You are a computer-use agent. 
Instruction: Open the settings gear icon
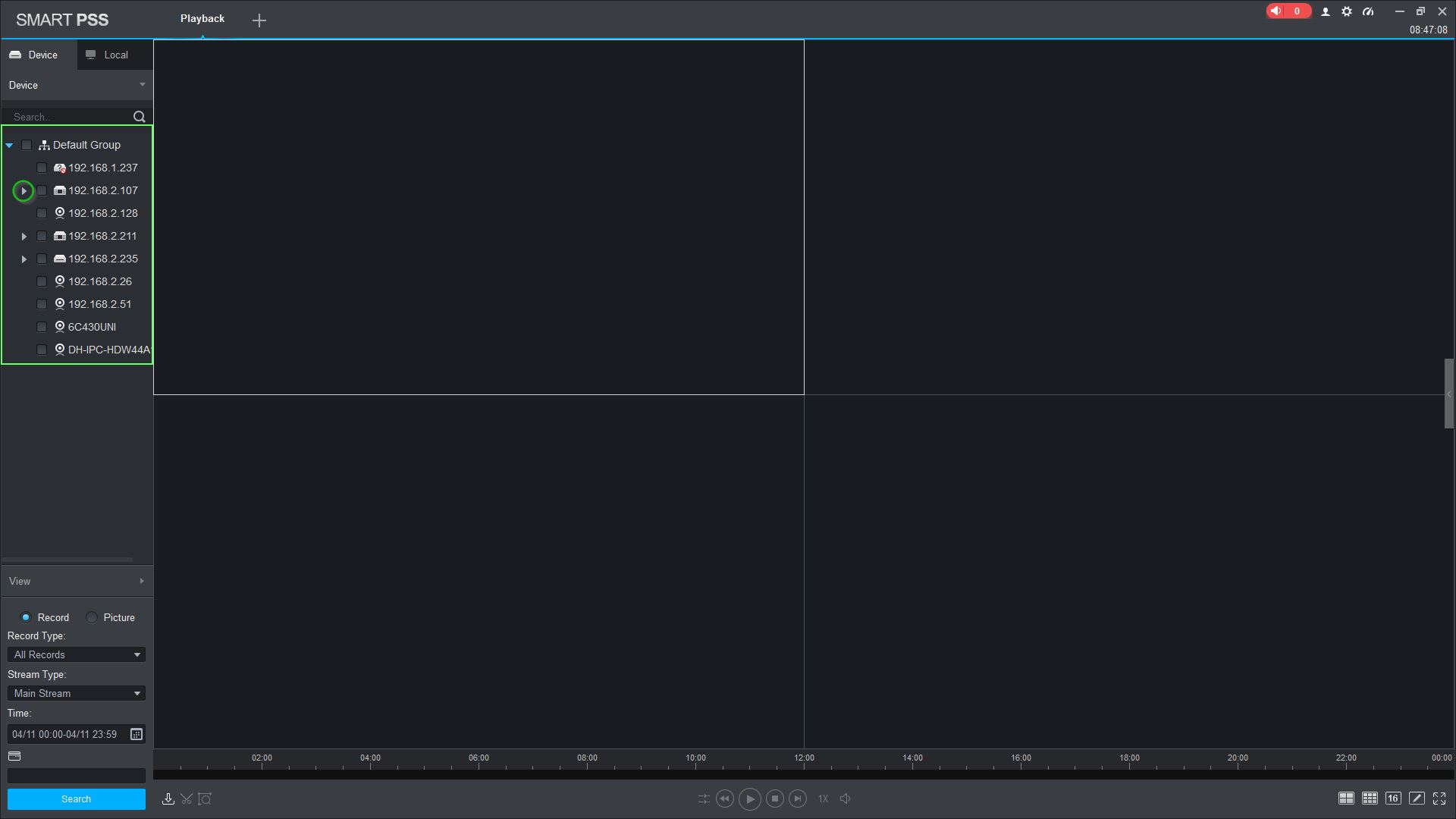[1347, 11]
